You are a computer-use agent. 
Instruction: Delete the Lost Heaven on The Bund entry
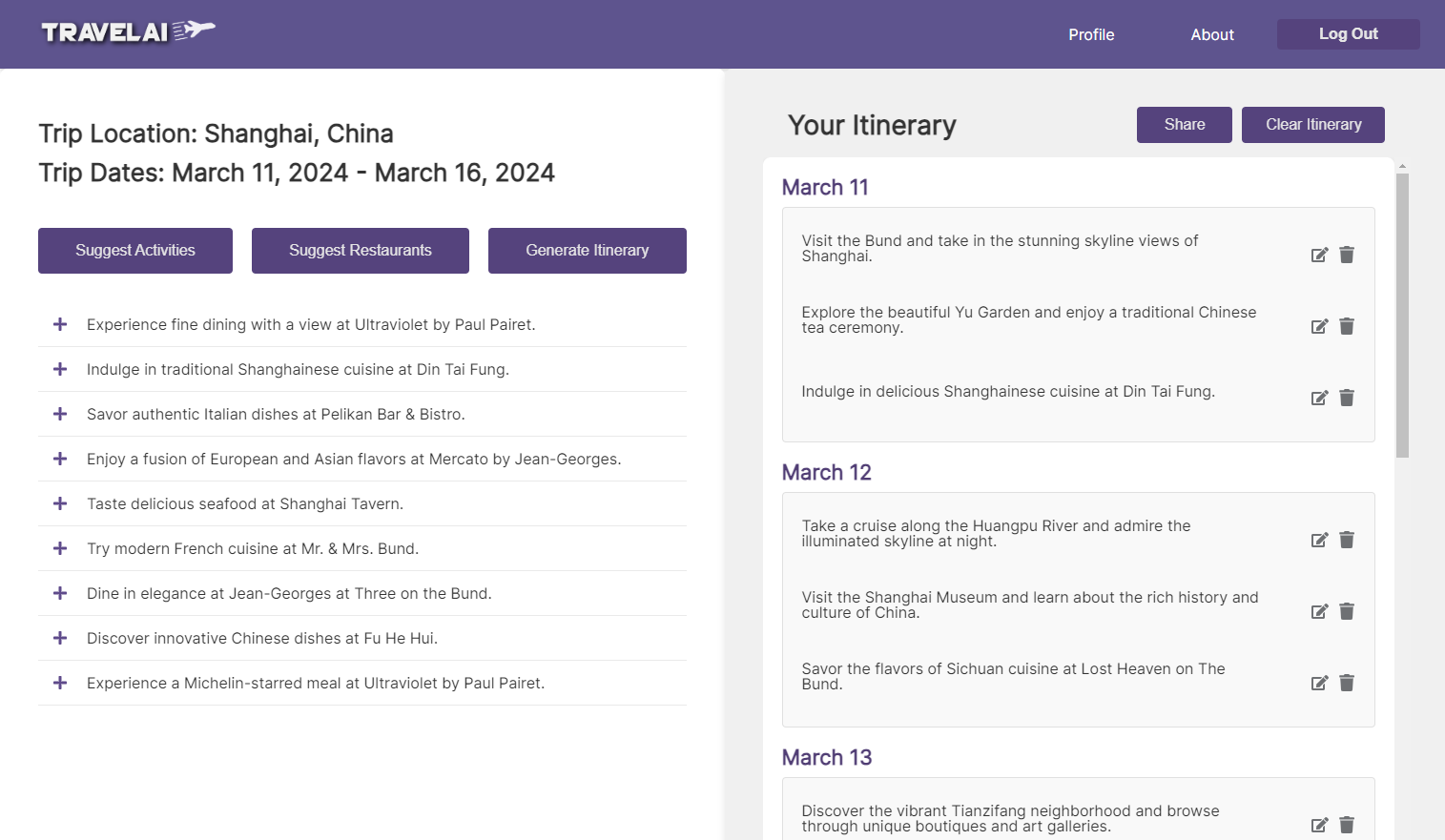(x=1347, y=683)
